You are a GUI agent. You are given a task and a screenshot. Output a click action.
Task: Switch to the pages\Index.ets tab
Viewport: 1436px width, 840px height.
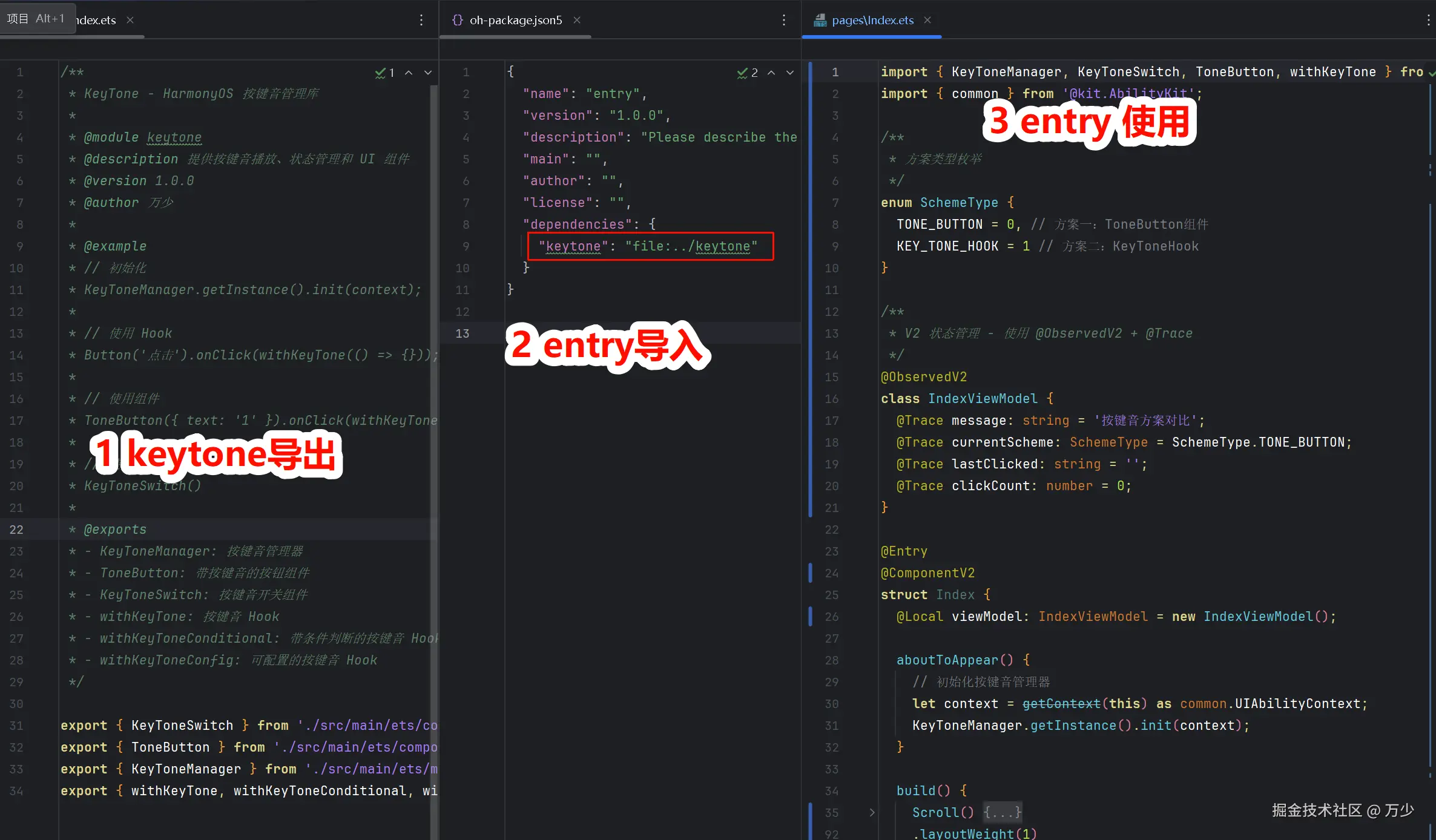[x=872, y=20]
